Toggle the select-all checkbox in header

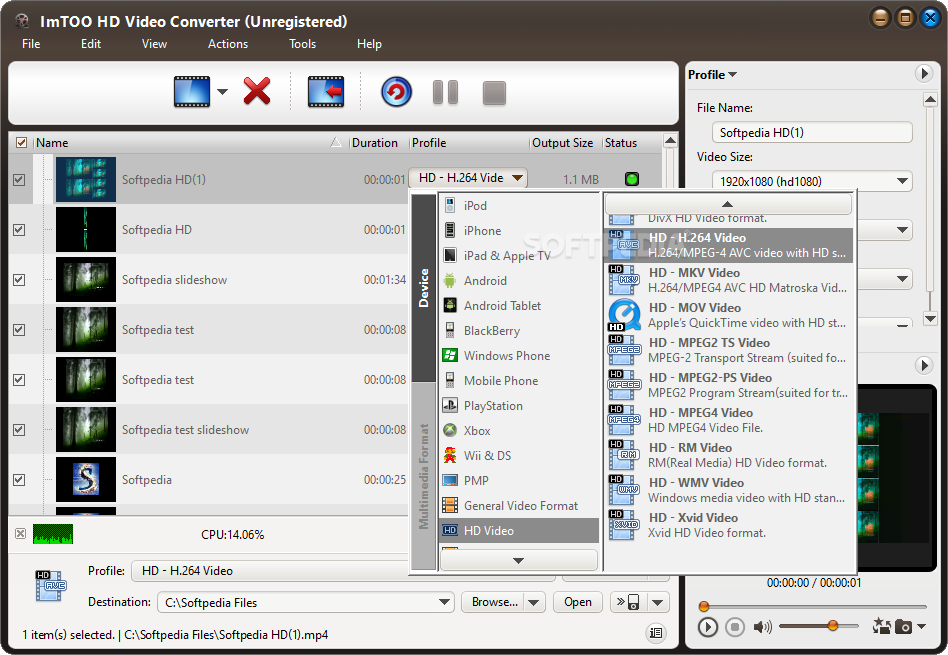click(x=21, y=143)
